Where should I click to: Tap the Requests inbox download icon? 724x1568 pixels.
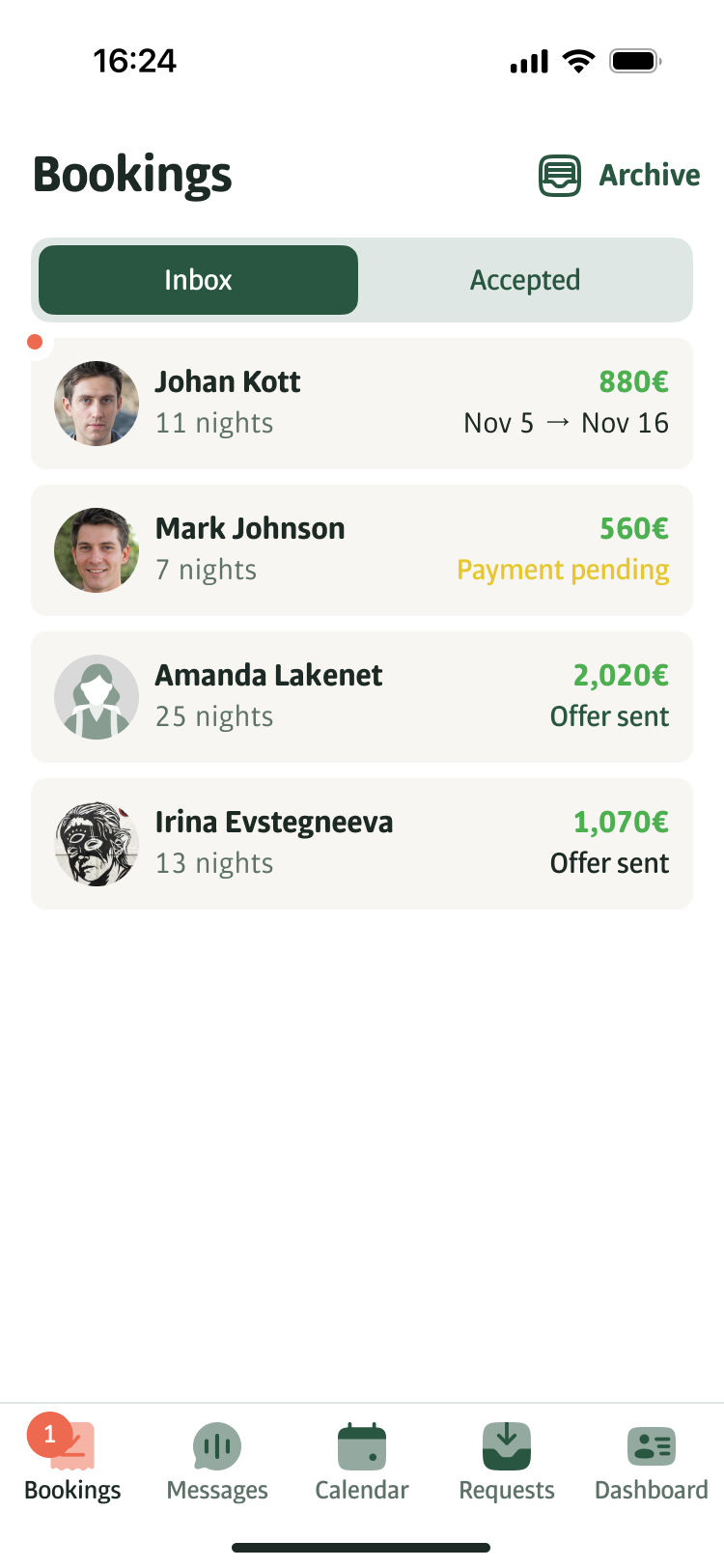(507, 1446)
